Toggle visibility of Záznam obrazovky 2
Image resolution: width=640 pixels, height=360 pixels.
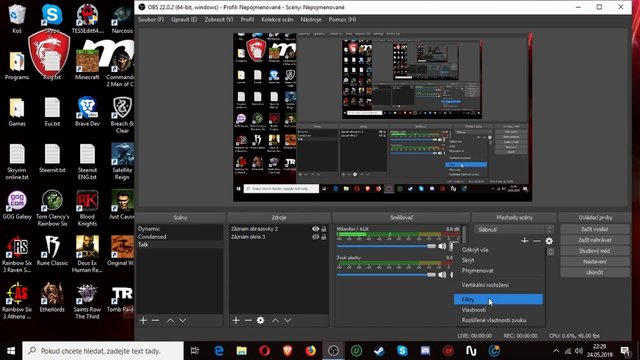pyautogui.click(x=316, y=229)
